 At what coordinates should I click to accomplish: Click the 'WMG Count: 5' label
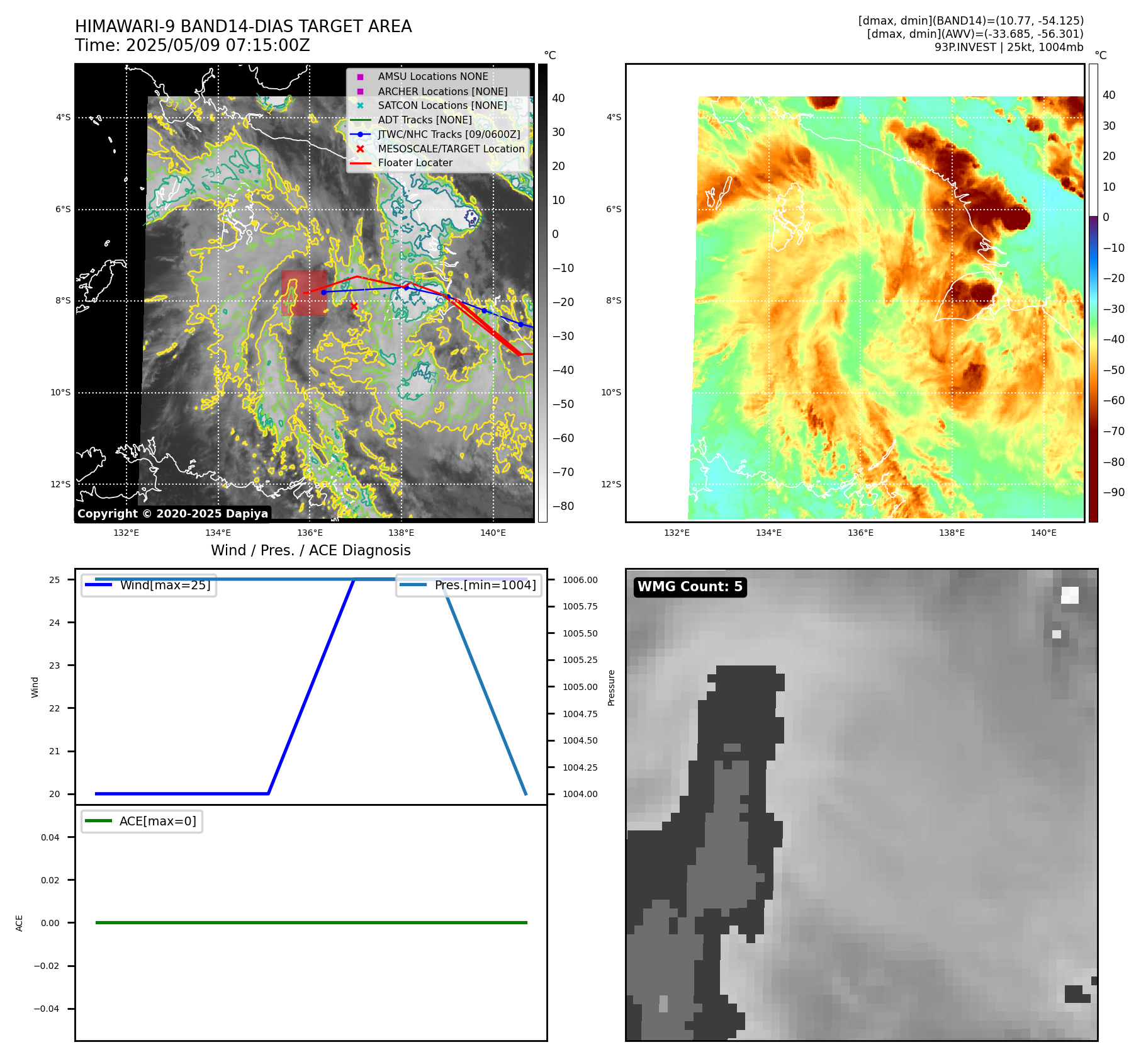690,587
